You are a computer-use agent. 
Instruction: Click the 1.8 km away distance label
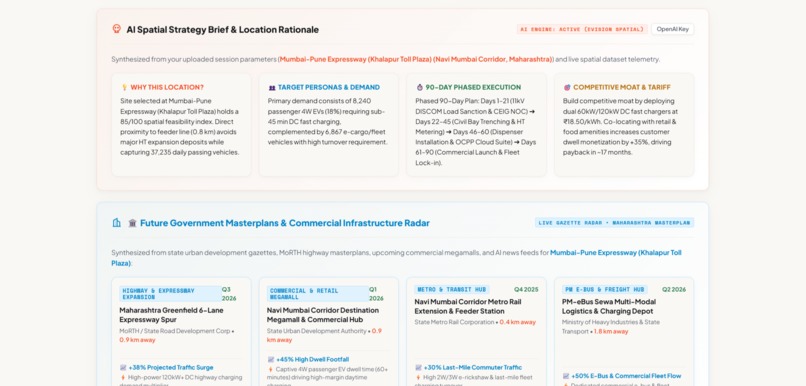(611, 332)
